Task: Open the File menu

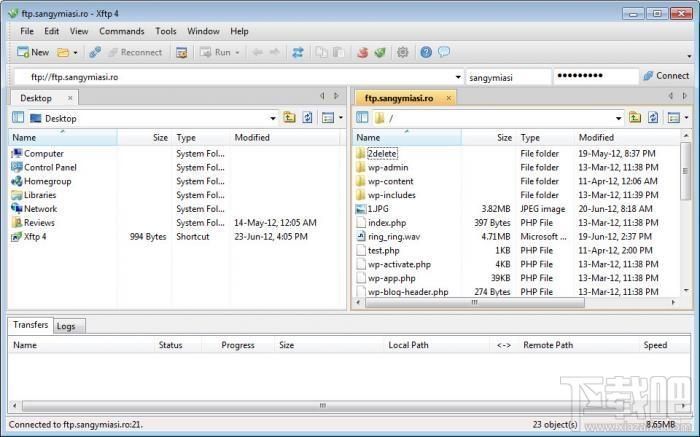Action: [27, 31]
